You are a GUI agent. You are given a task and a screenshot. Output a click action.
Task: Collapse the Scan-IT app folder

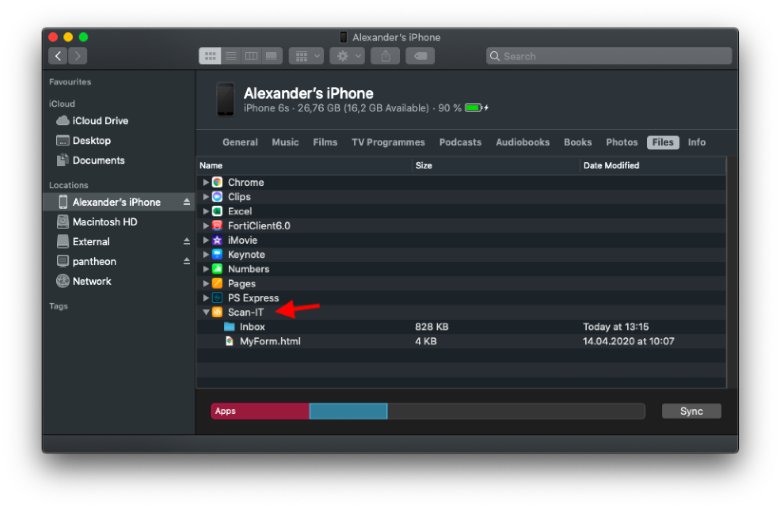tap(205, 312)
